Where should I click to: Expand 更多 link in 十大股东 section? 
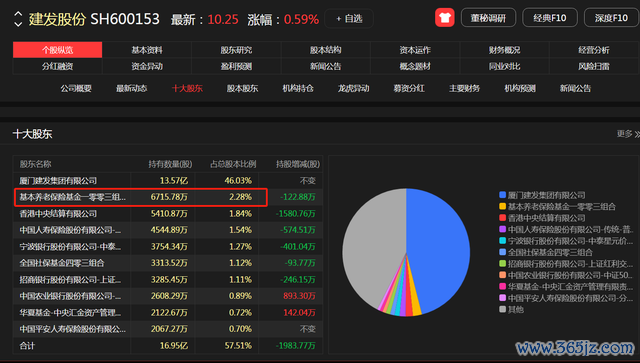coord(628,134)
